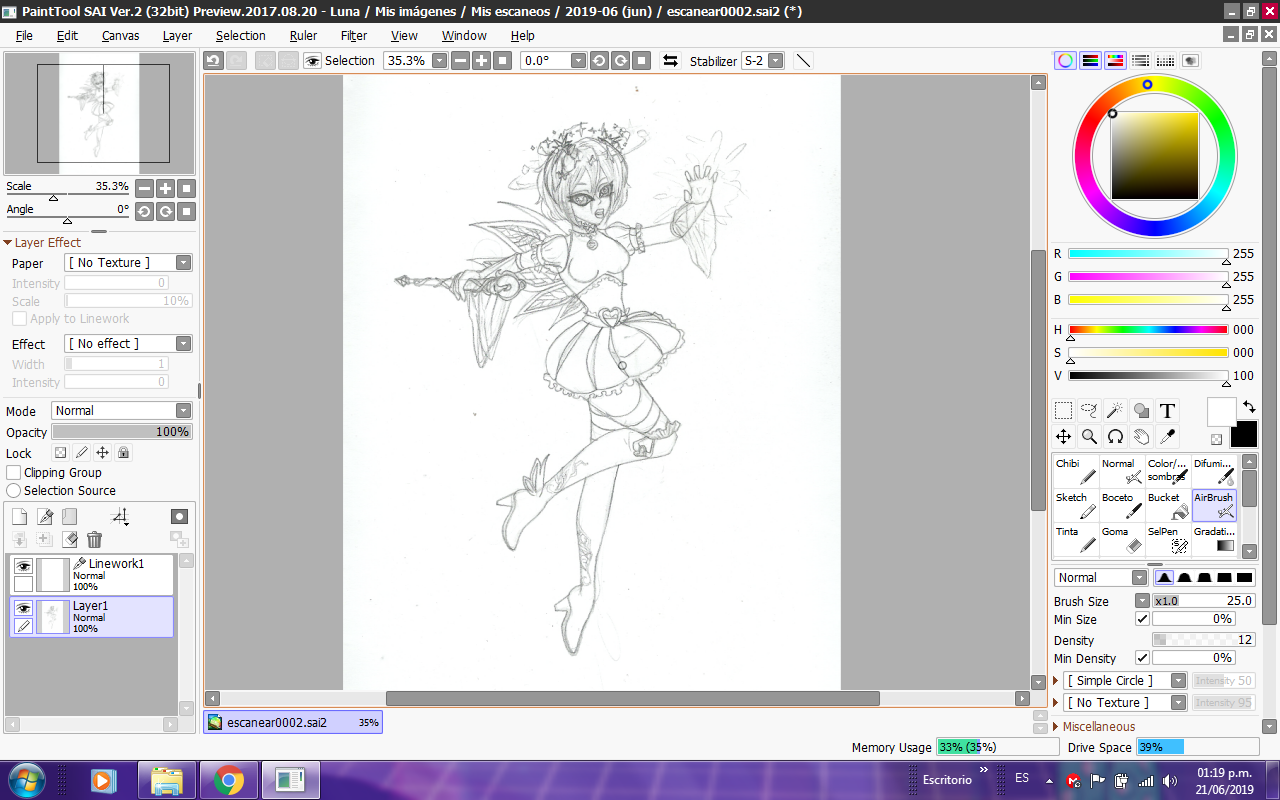Image resolution: width=1280 pixels, height=800 pixels.
Task: Choose the Boceto brush preset
Action: click(x=1122, y=506)
